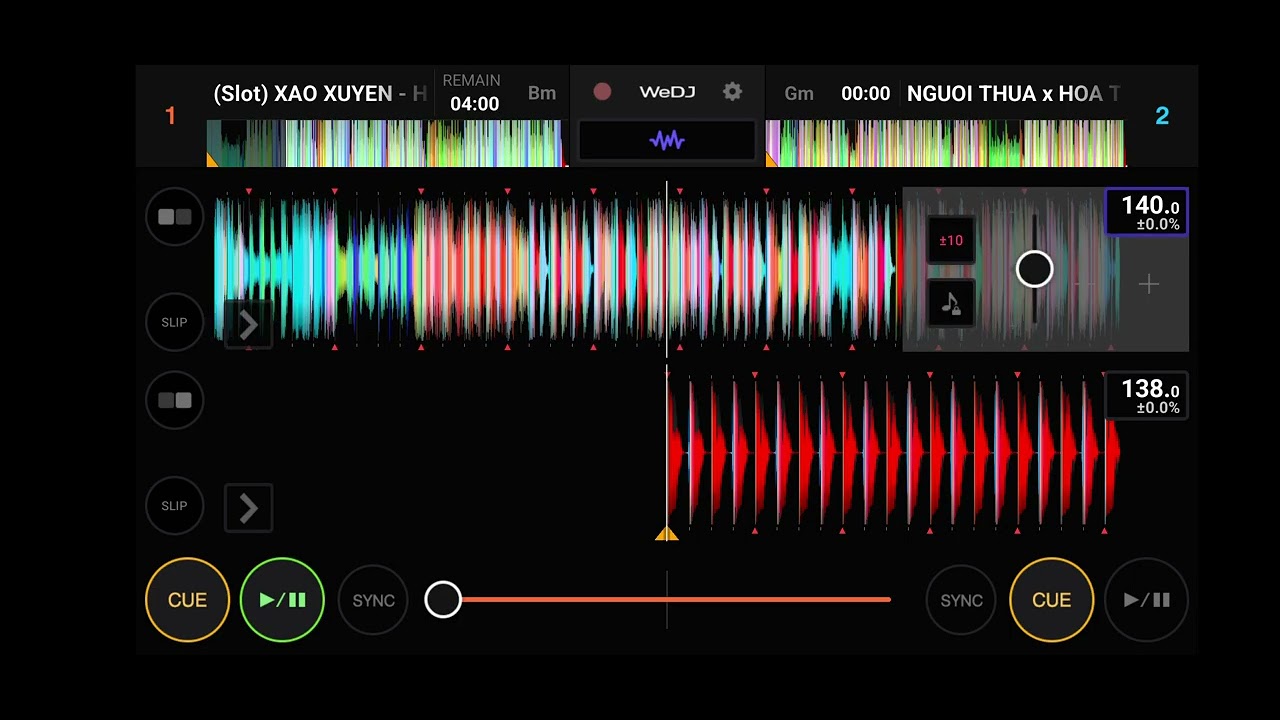Open the 140.0 BPM tempo panel
Viewport: 1280px width, 720px height.
[x=1147, y=212]
